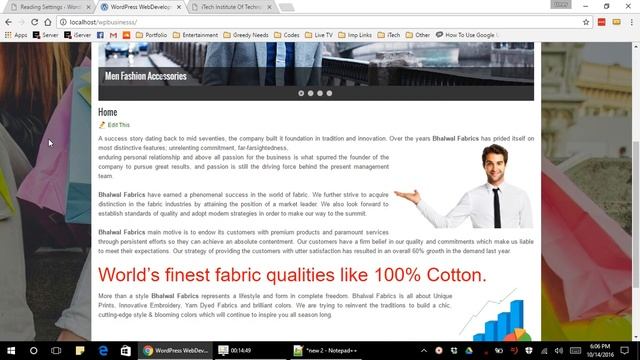The image size is (640, 360).
Task: Launch Microsoft Edge from the taskbar
Action: pyautogui.click(x=103, y=351)
